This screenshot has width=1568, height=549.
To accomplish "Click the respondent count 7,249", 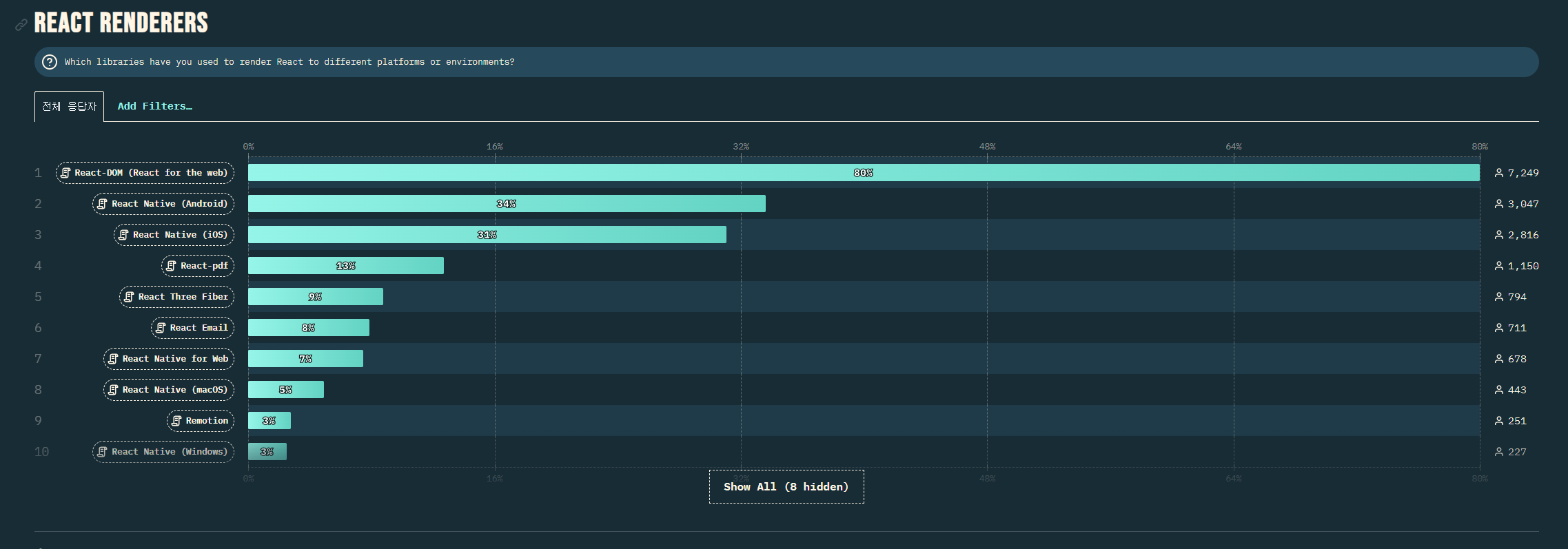I will pyautogui.click(x=1523, y=173).
